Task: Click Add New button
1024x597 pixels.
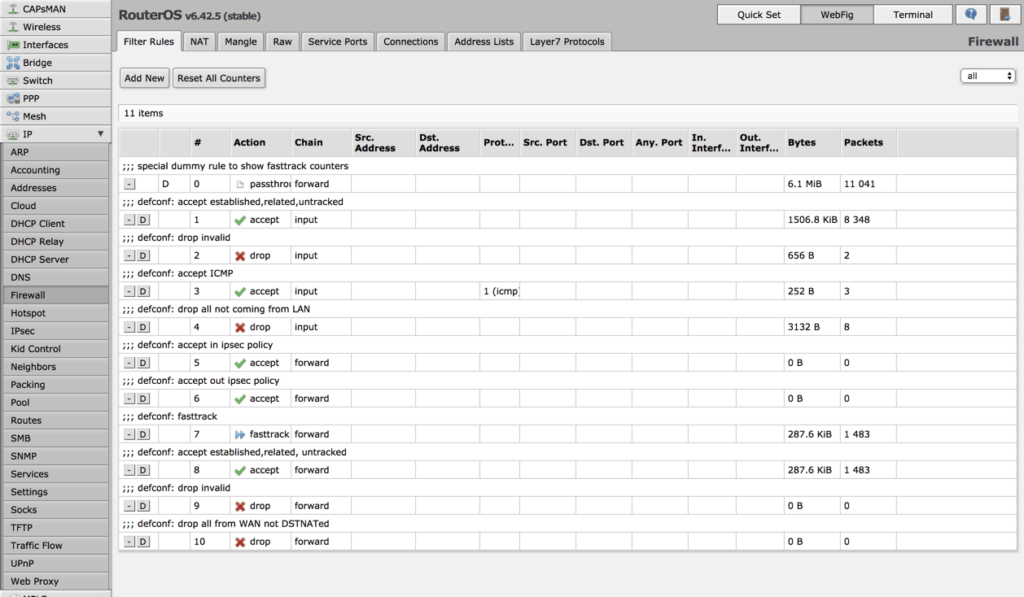Action: coord(144,78)
